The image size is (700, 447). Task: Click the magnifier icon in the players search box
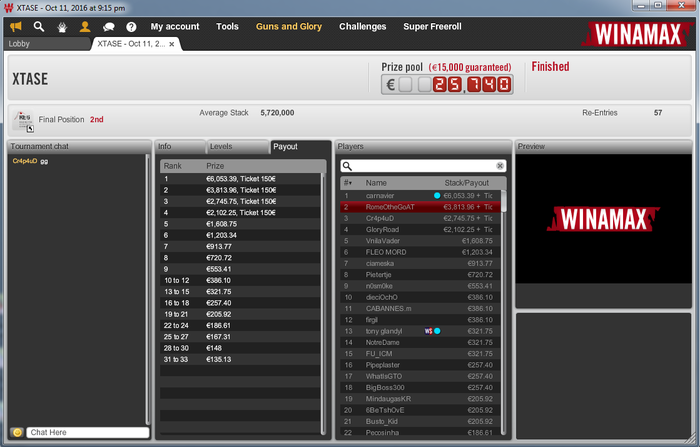[347, 166]
